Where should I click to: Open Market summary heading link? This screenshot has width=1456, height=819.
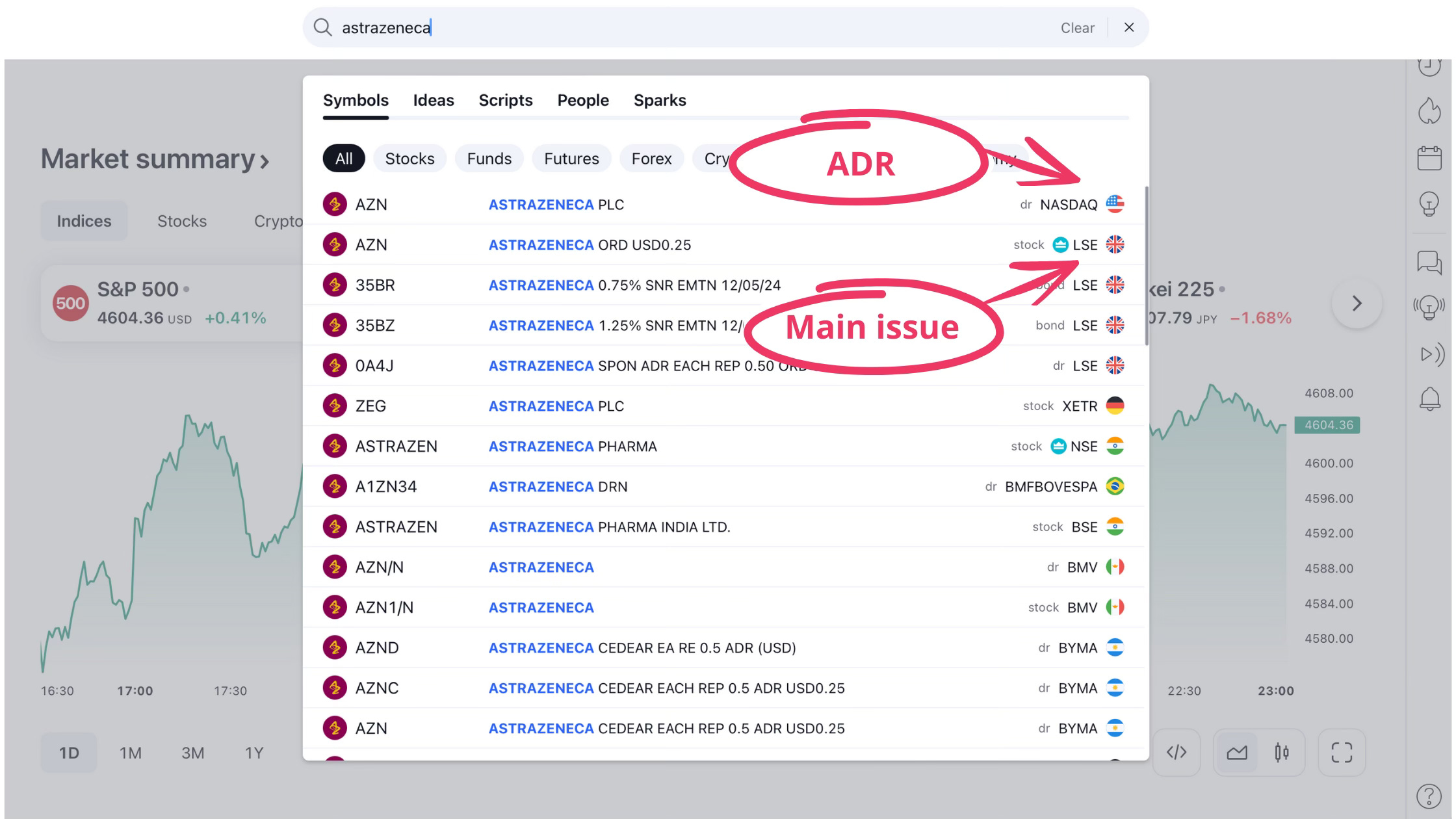[x=155, y=159]
